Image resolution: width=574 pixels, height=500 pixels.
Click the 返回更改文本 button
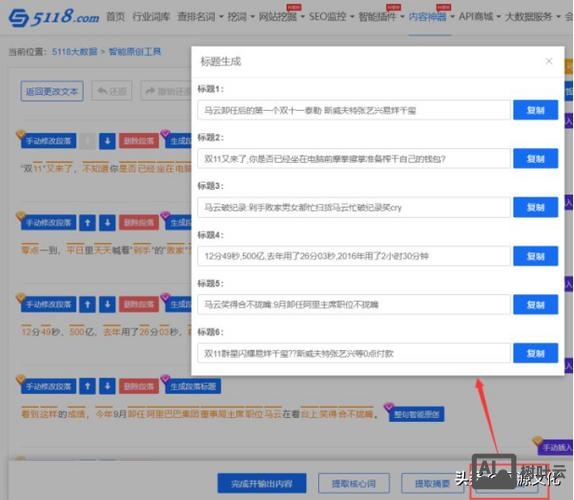point(52,91)
